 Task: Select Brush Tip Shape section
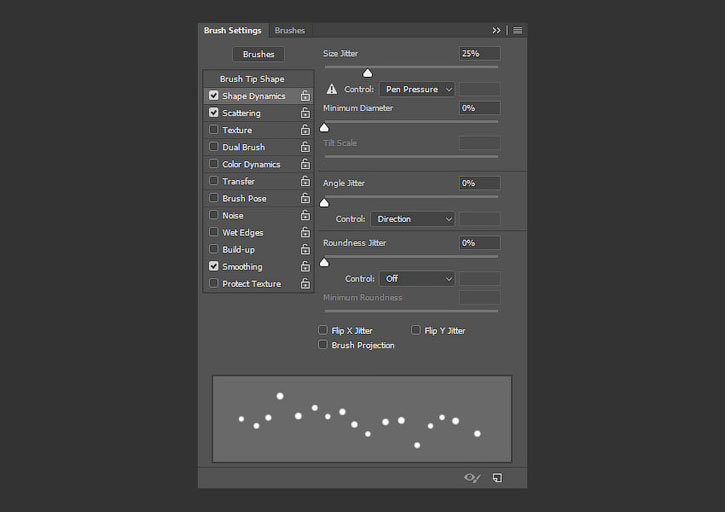[252, 79]
